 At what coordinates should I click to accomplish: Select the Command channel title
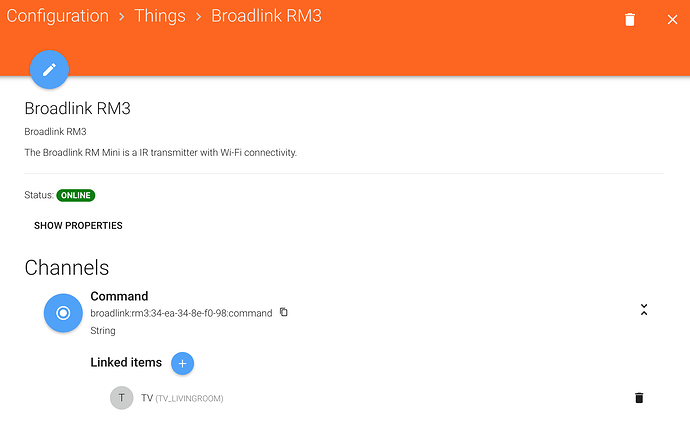coord(119,296)
